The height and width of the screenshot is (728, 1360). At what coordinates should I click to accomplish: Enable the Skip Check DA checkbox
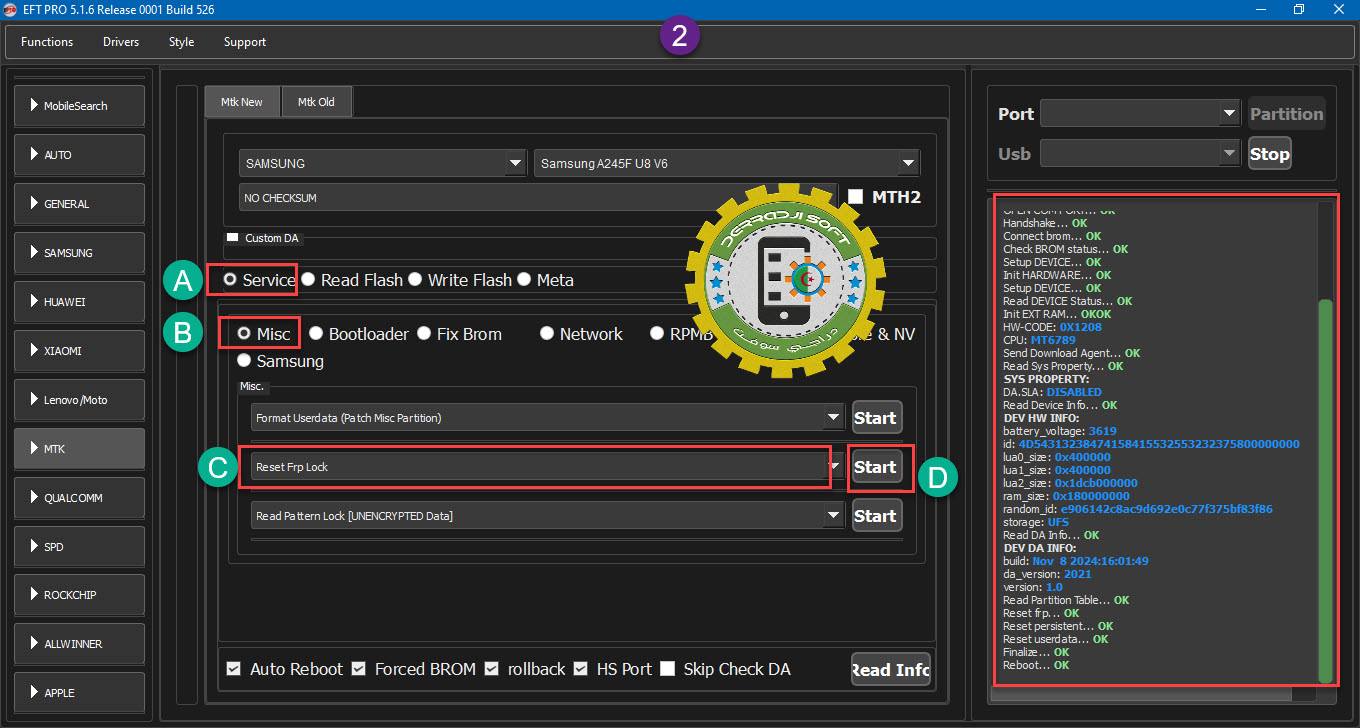(667, 669)
